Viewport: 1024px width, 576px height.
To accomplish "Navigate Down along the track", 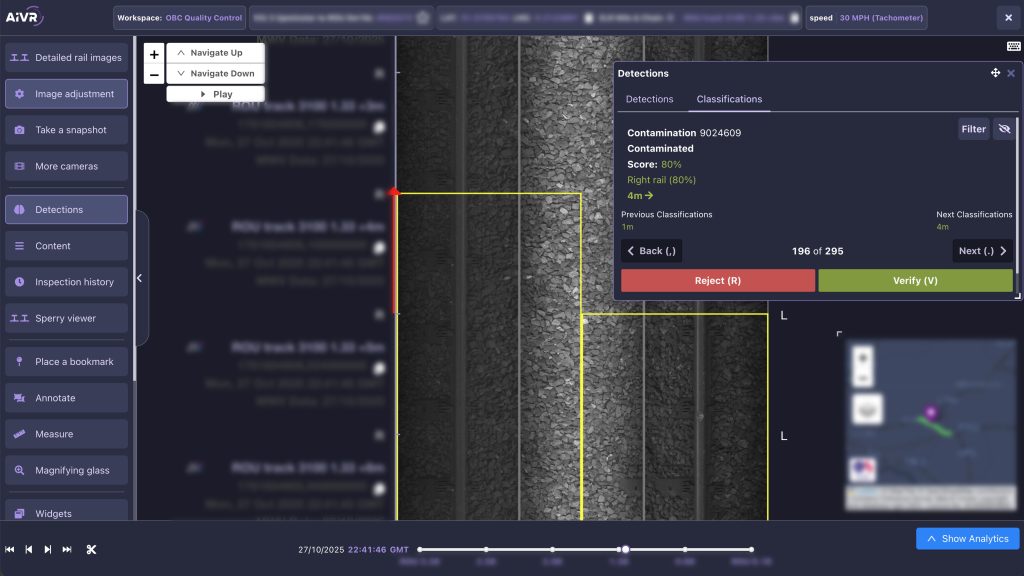I will [x=216, y=74].
